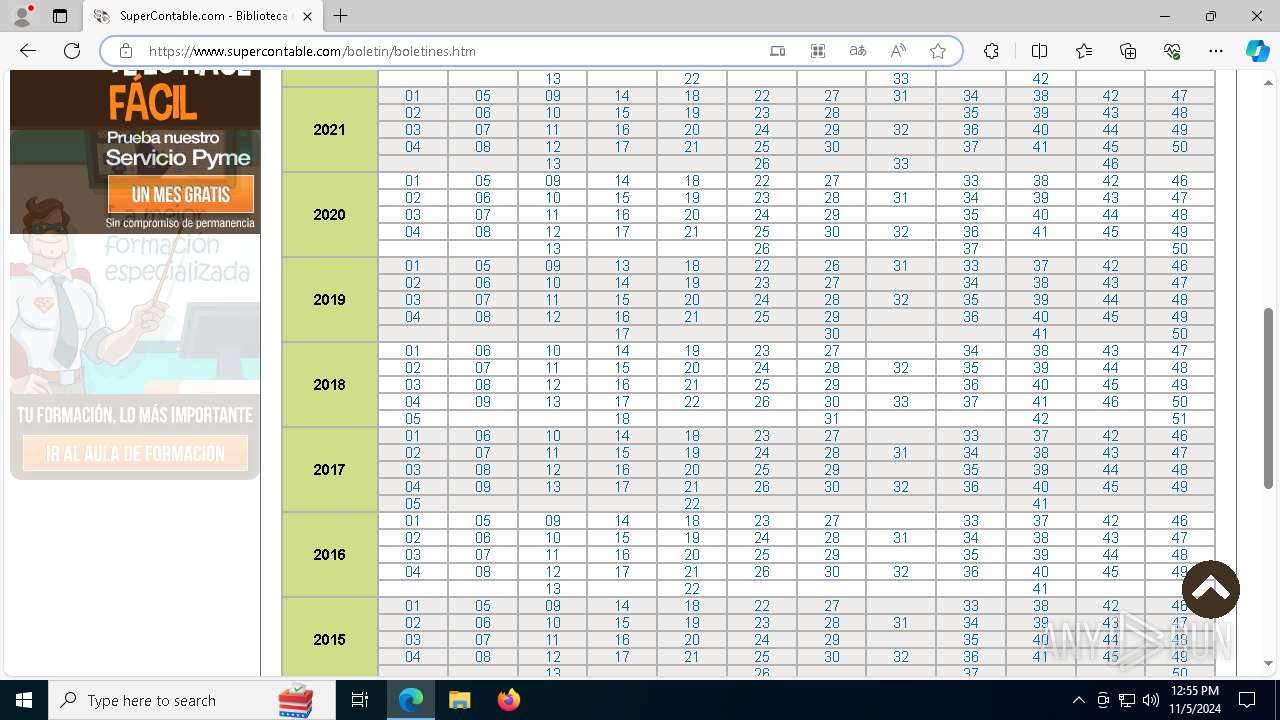Open a new browser tab

pyautogui.click(x=341, y=16)
